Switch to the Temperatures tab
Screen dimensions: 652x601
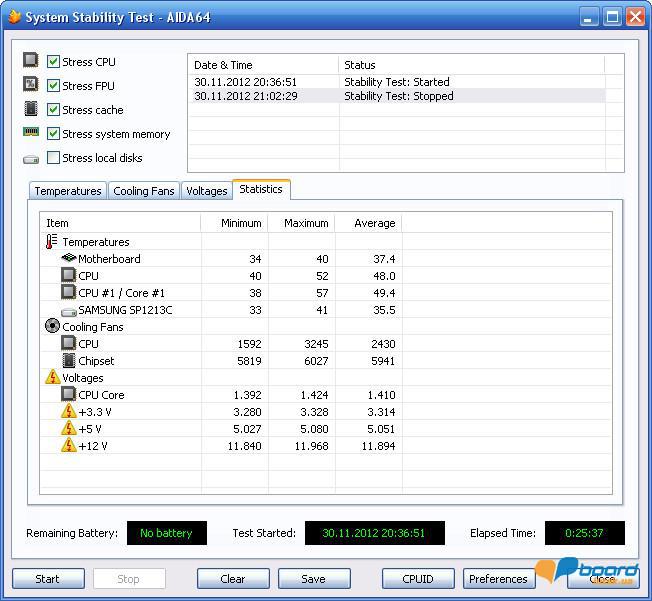tap(68, 191)
